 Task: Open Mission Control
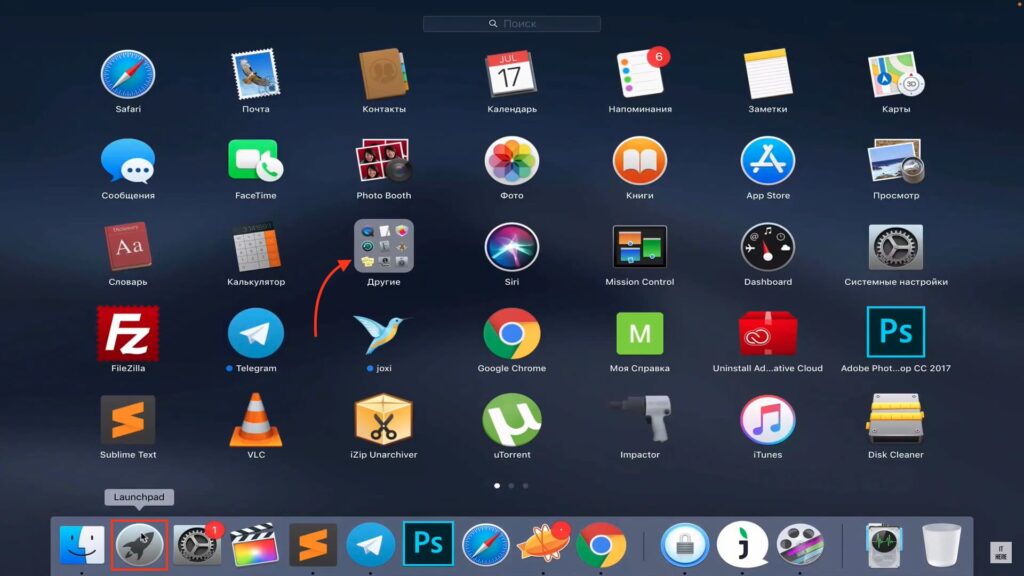click(x=640, y=247)
